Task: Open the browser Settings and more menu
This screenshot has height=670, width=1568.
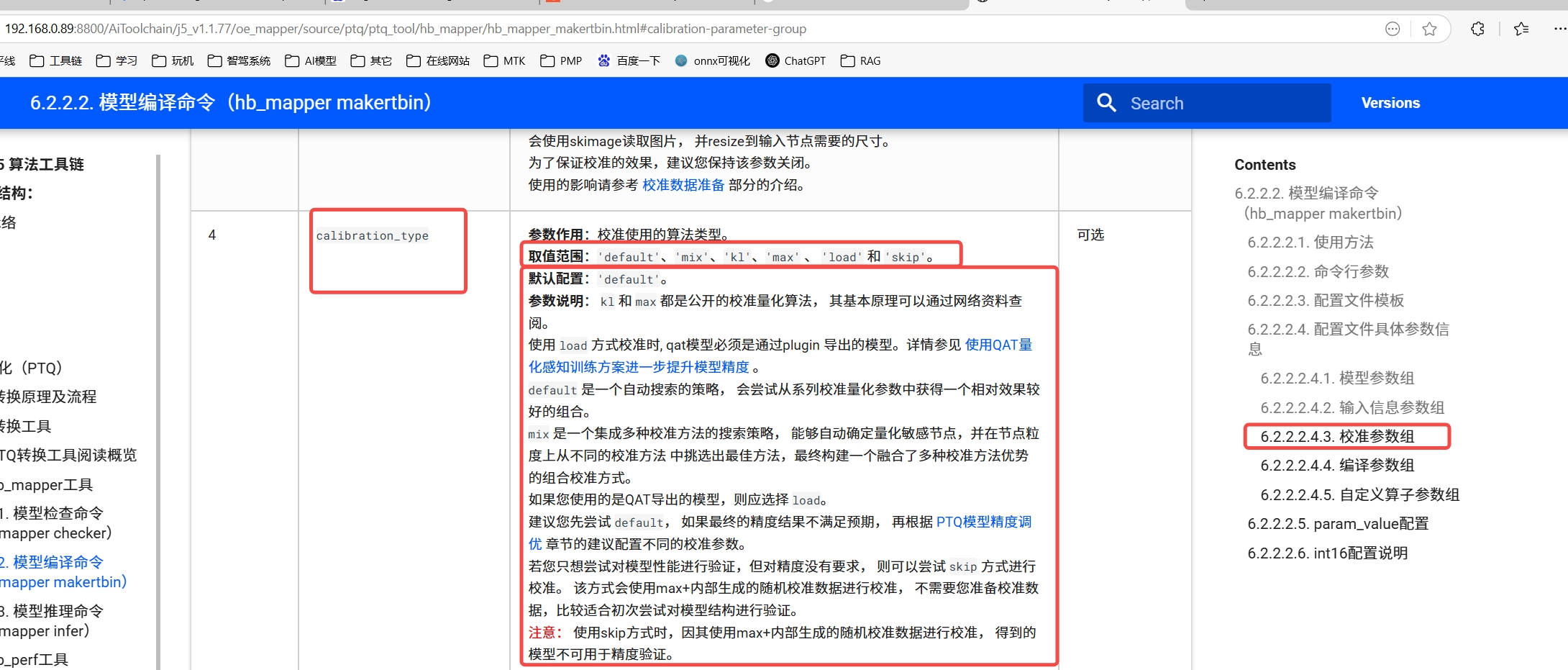Action: pyautogui.click(x=1559, y=29)
